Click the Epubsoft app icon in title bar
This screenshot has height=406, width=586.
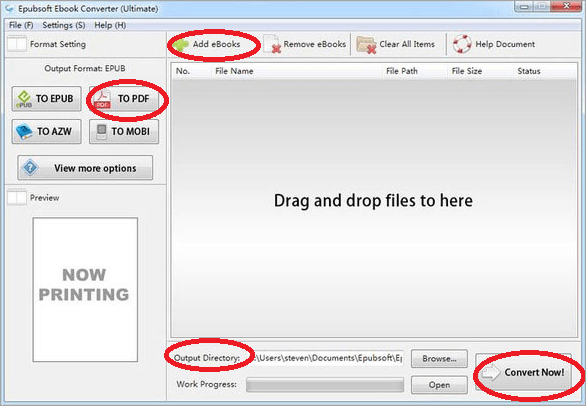9,8
